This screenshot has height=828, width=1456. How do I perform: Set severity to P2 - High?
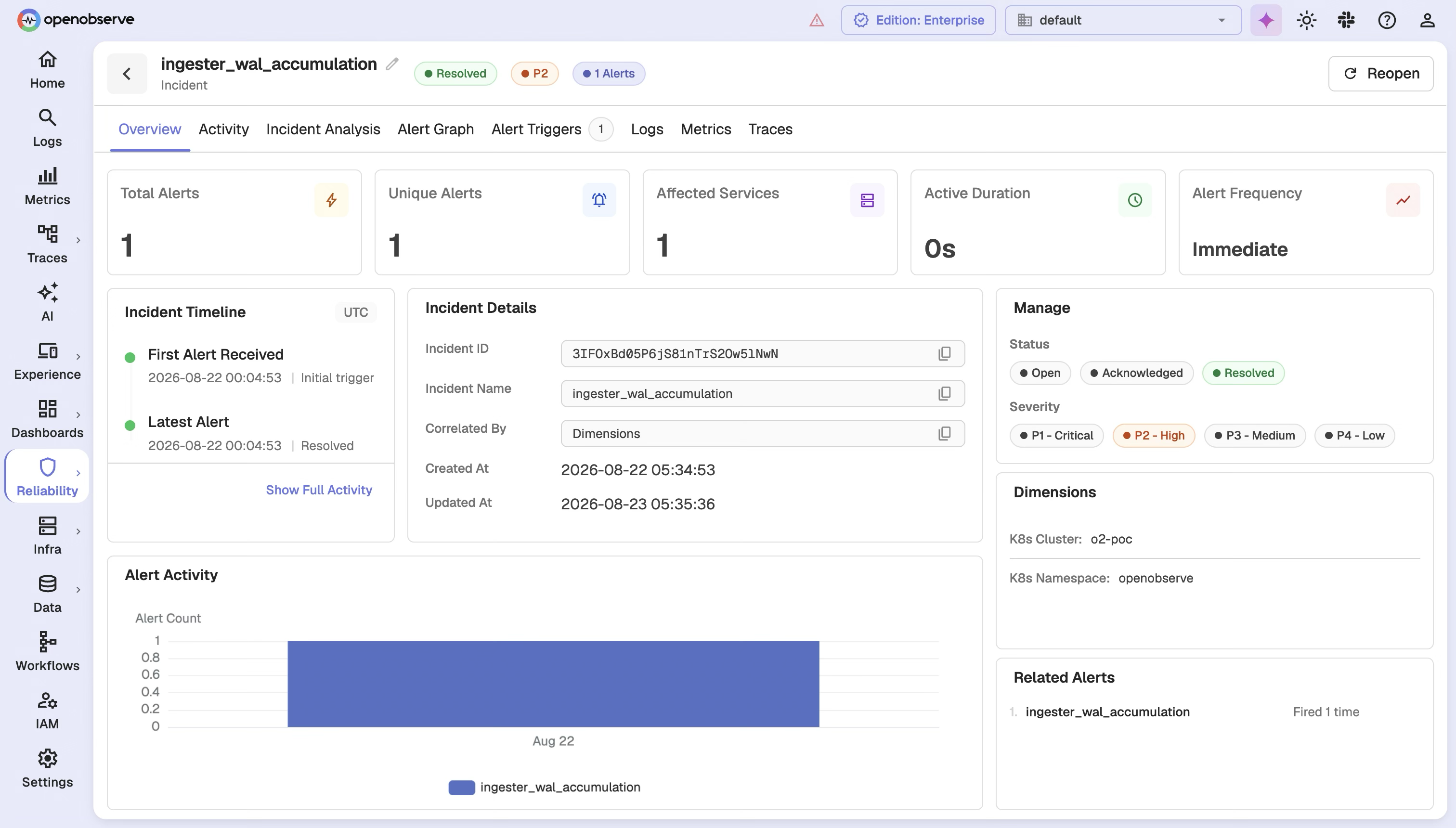1154,436
